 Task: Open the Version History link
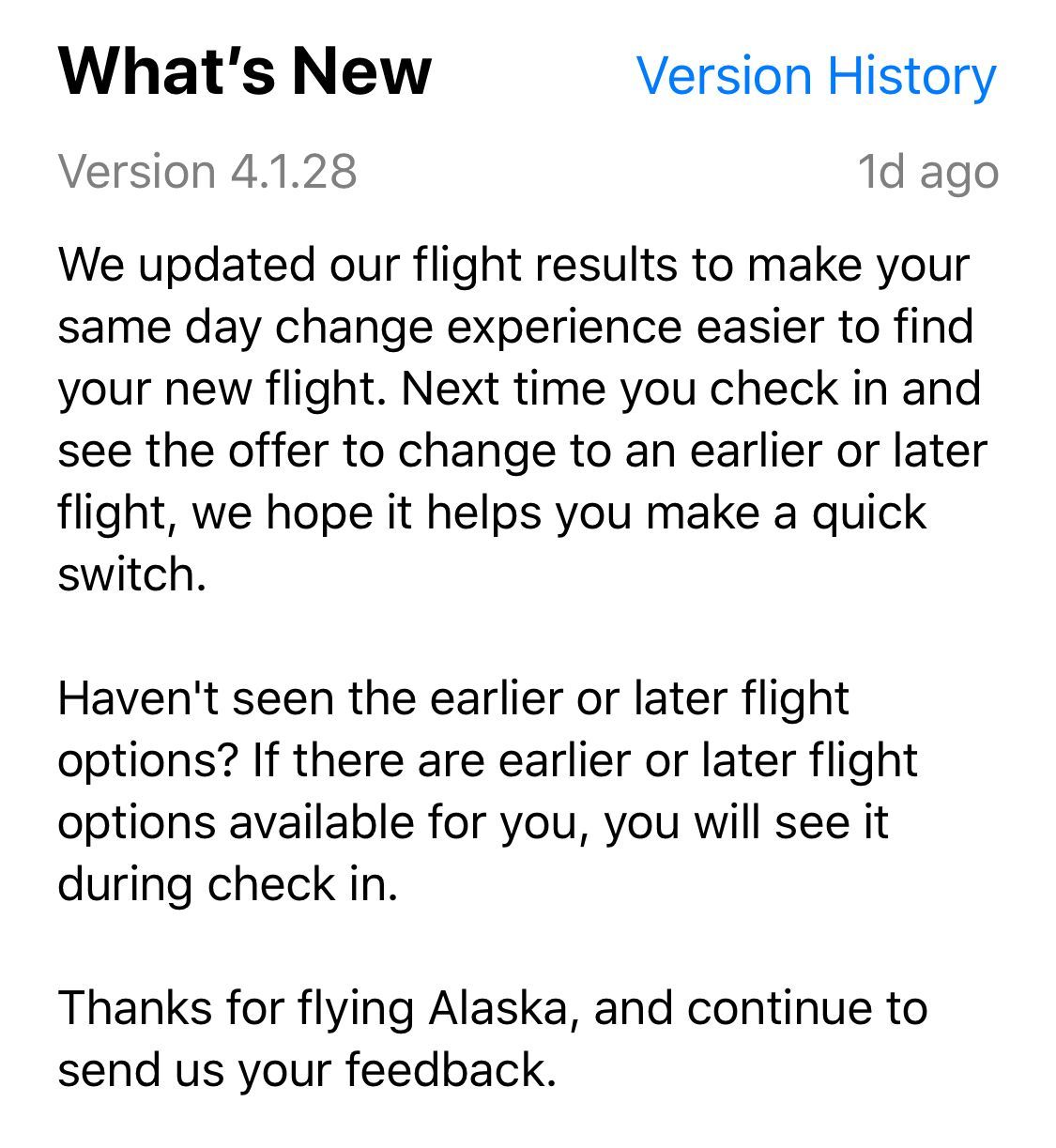816,76
